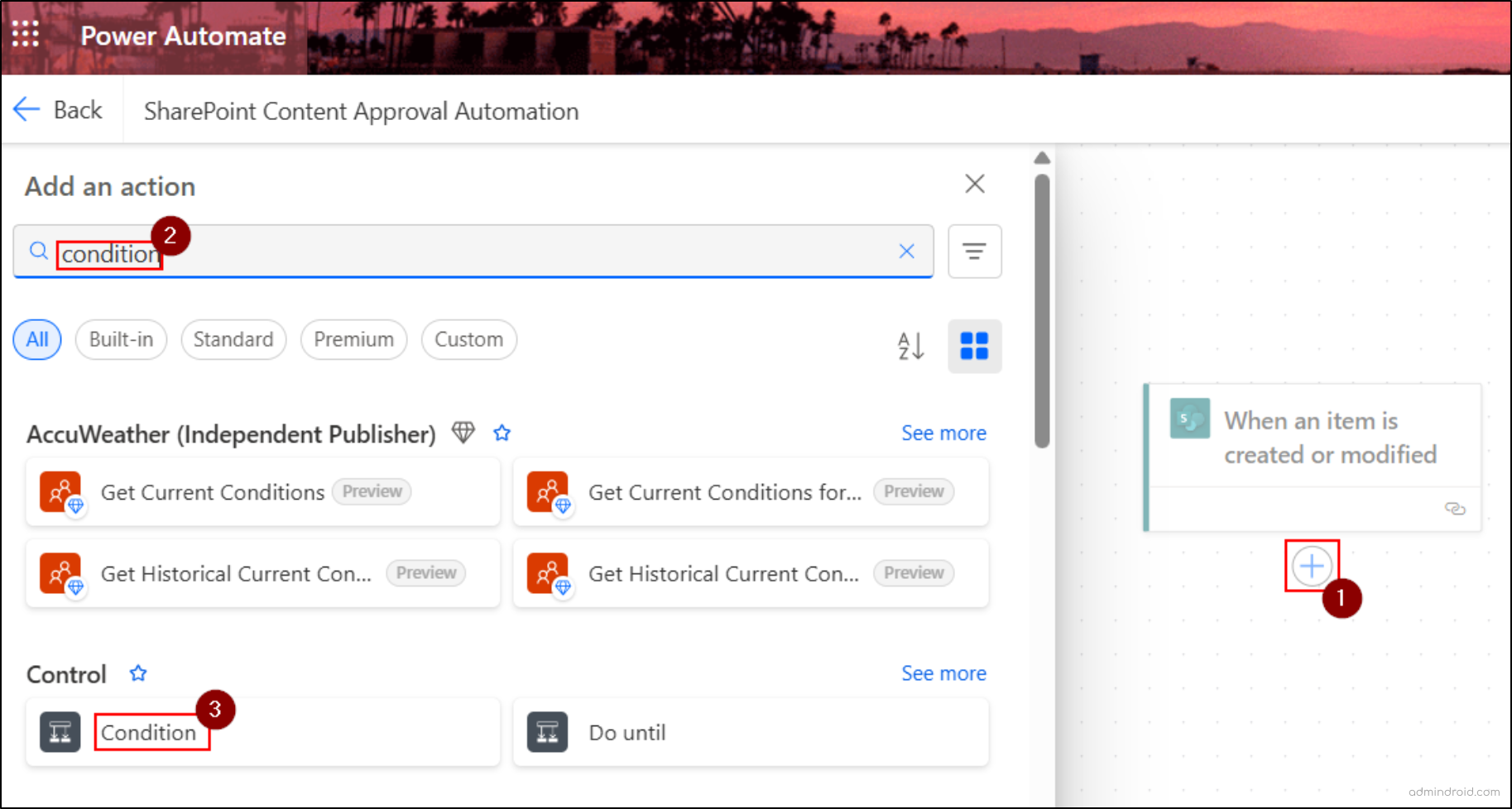Screen dimensions: 1512x809
Task: Close the Add an action panel
Action: tap(974, 184)
